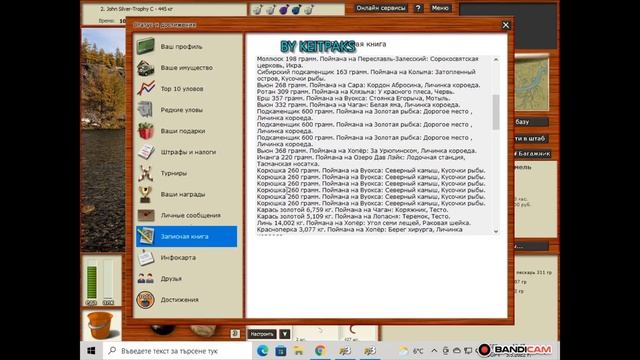This screenshot has height=360, width=640.
Task: Select entry 'Инанга 220 грамм' at Дав Лэйк
Action: pos(361,160)
